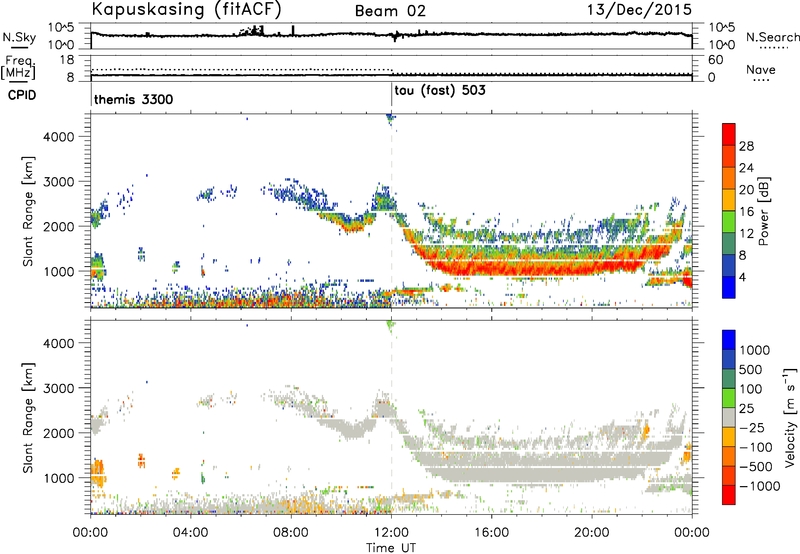This screenshot has width=800, height=554.
Task: Click the left '10^5' noise axis value
Action: 62,28
